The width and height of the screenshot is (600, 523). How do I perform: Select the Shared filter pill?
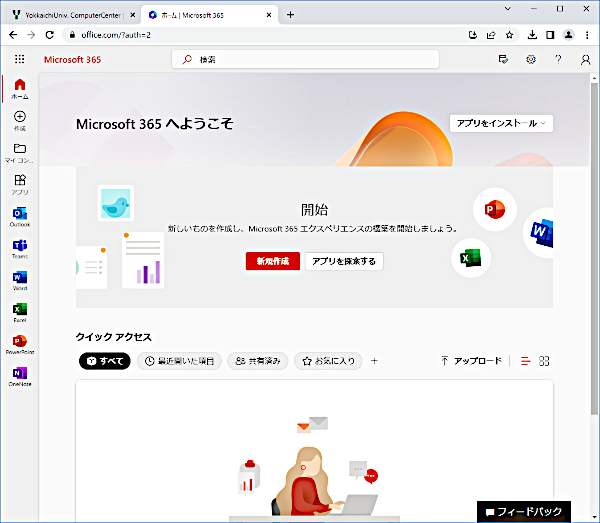pos(258,361)
